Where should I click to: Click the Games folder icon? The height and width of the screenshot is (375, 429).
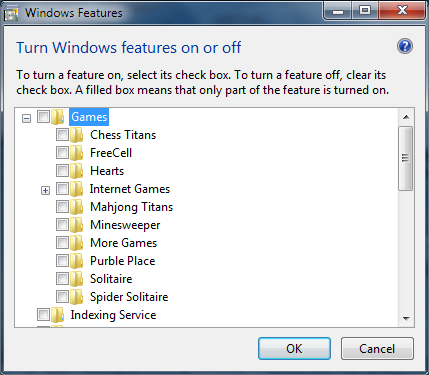click(58, 117)
